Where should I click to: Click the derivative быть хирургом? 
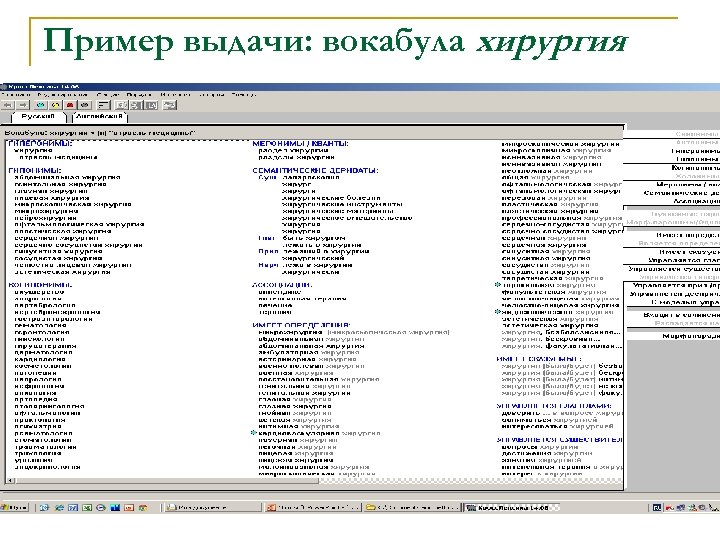pyautogui.click(x=314, y=238)
